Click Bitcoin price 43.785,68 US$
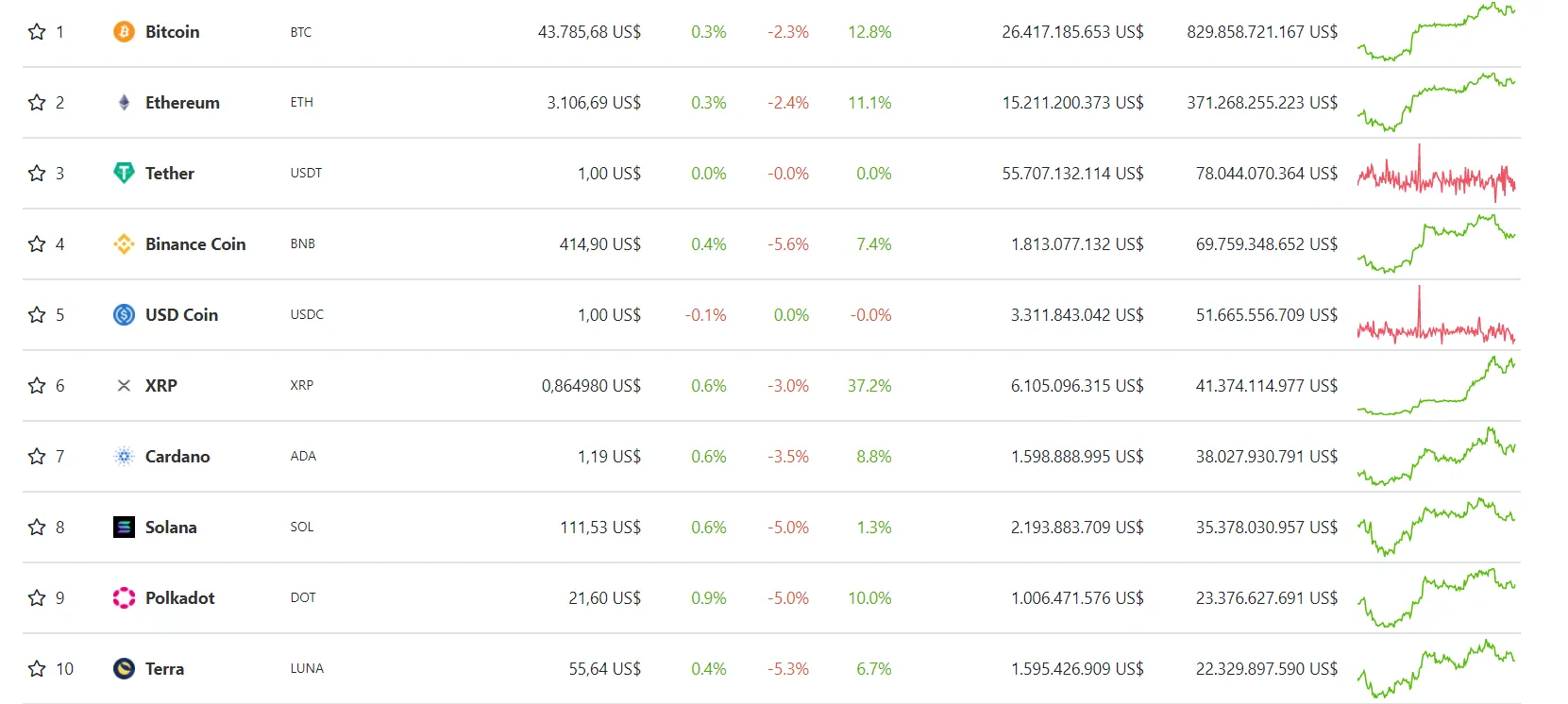This screenshot has height=704, width=1568. coord(589,32)
